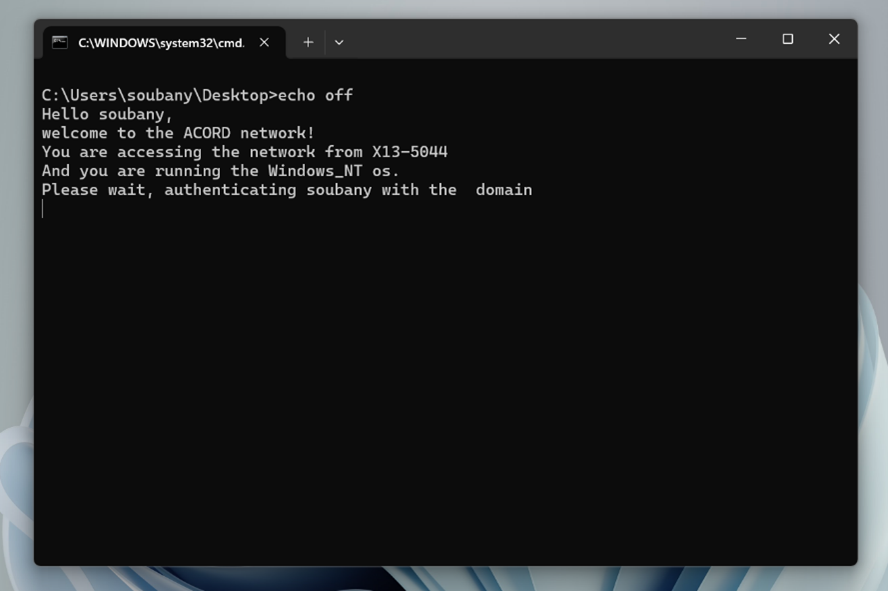888x591 pixels.
Task: Click the 'welcome to the ACORD network!' line
Action: [178, 133]
